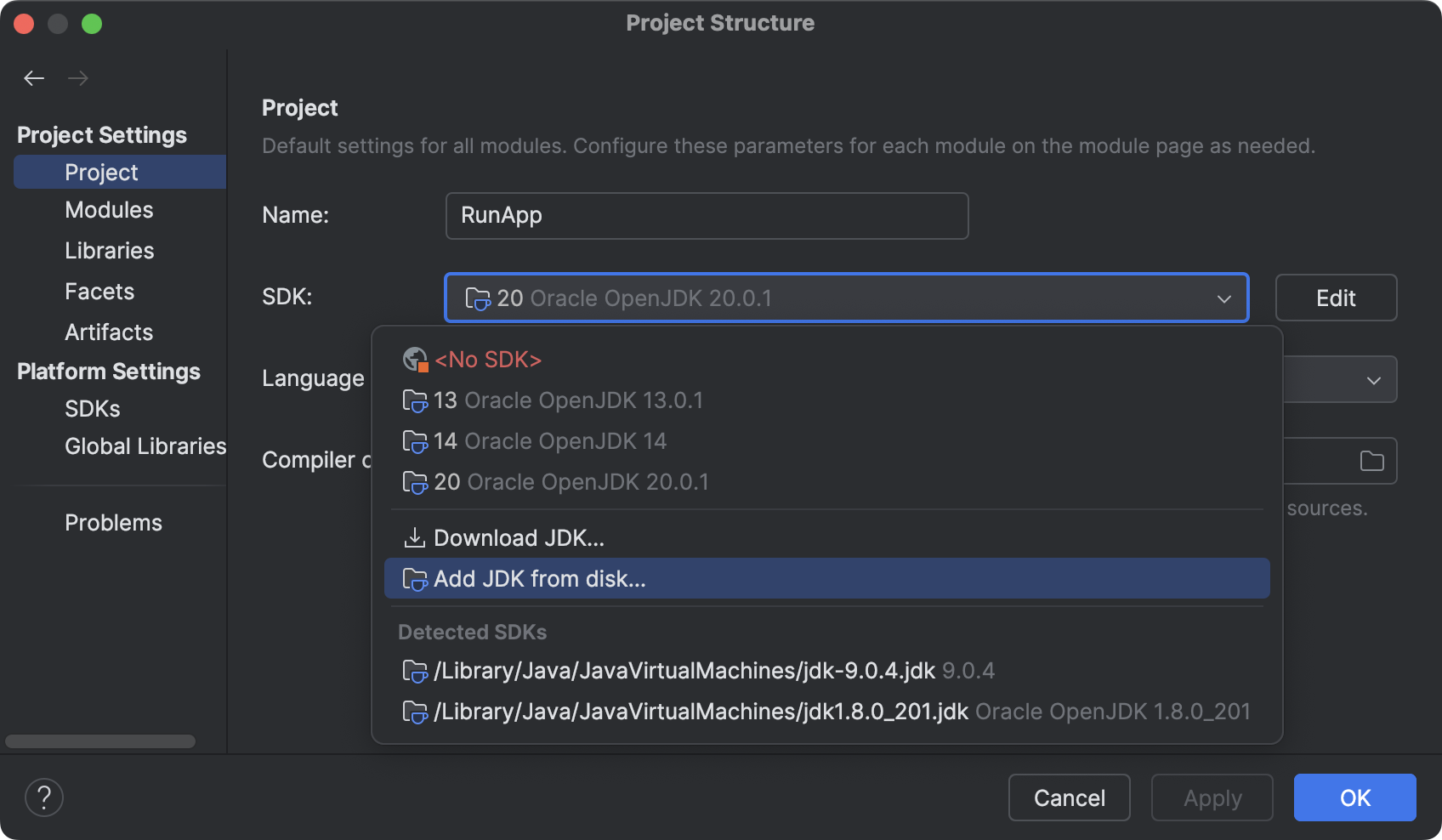The image size is (1442, 840).
Task: Click the SDK icon inside the SDK combo box
Action: [x=479, y=298]
